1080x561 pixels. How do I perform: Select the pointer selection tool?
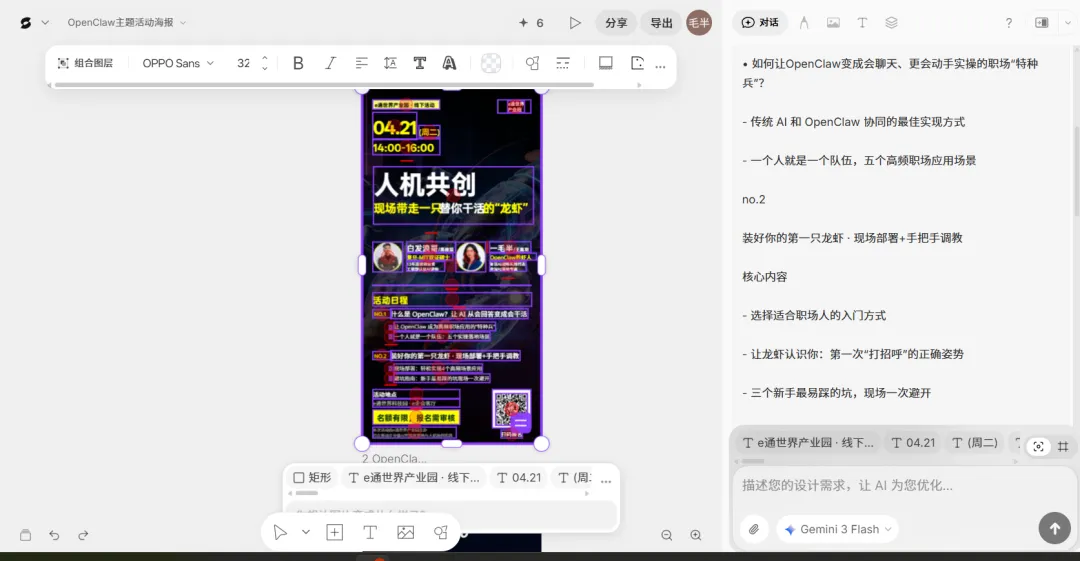pos(280,532)
